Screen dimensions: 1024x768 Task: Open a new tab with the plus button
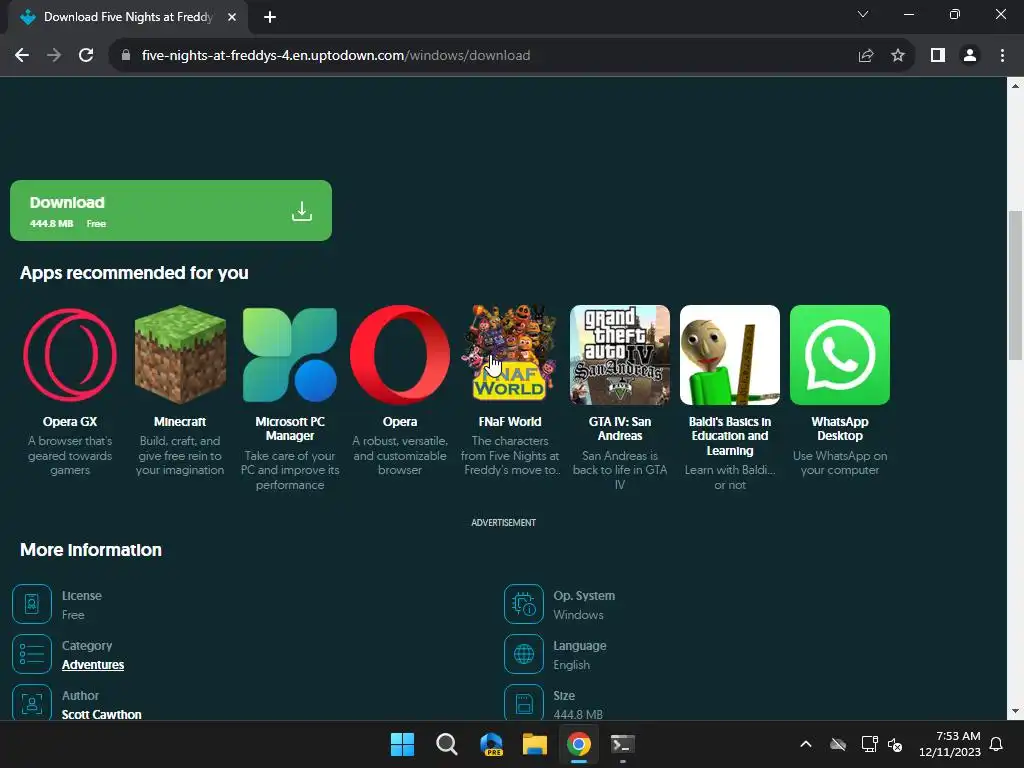pyautogui.click(x=270, y=17)
